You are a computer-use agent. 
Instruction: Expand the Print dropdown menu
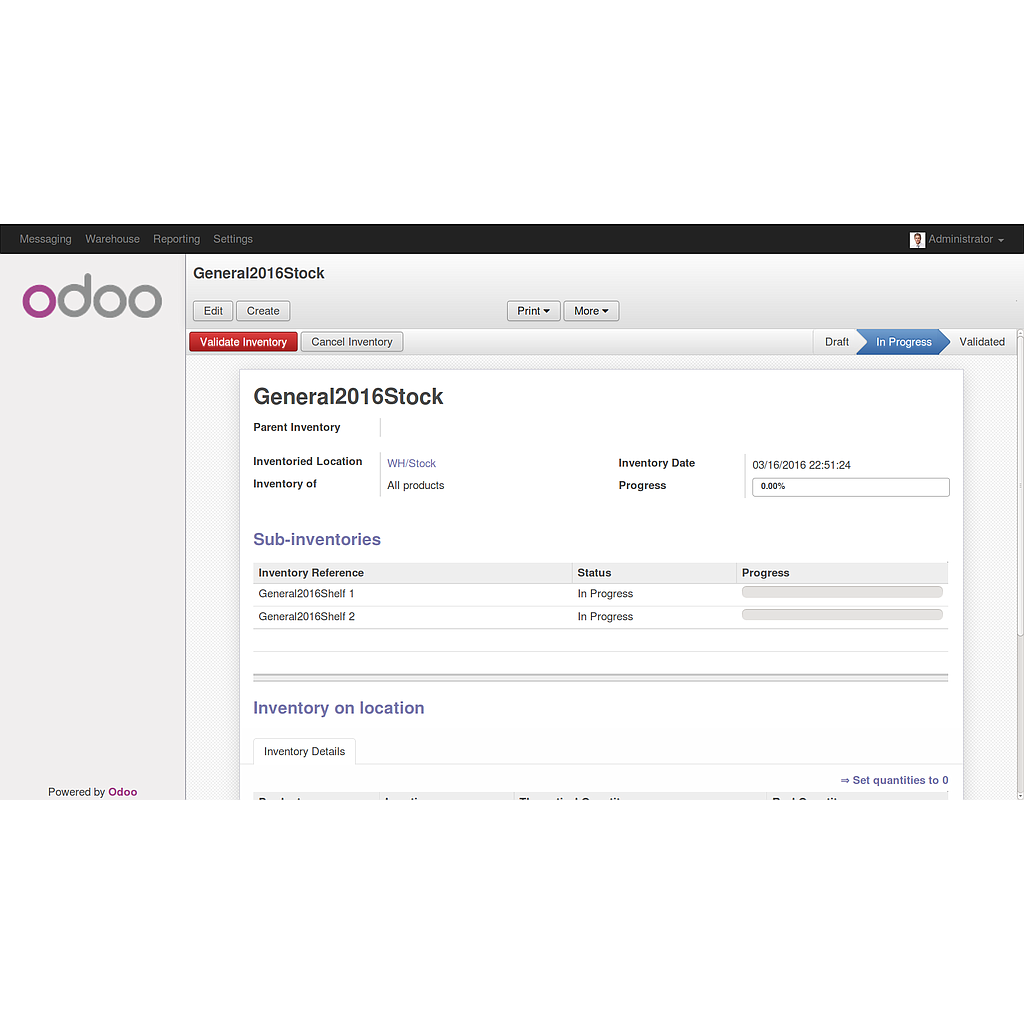533,311
